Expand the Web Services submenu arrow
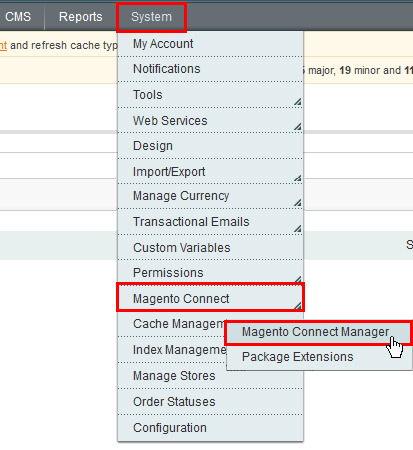 [x=298, y=127]
